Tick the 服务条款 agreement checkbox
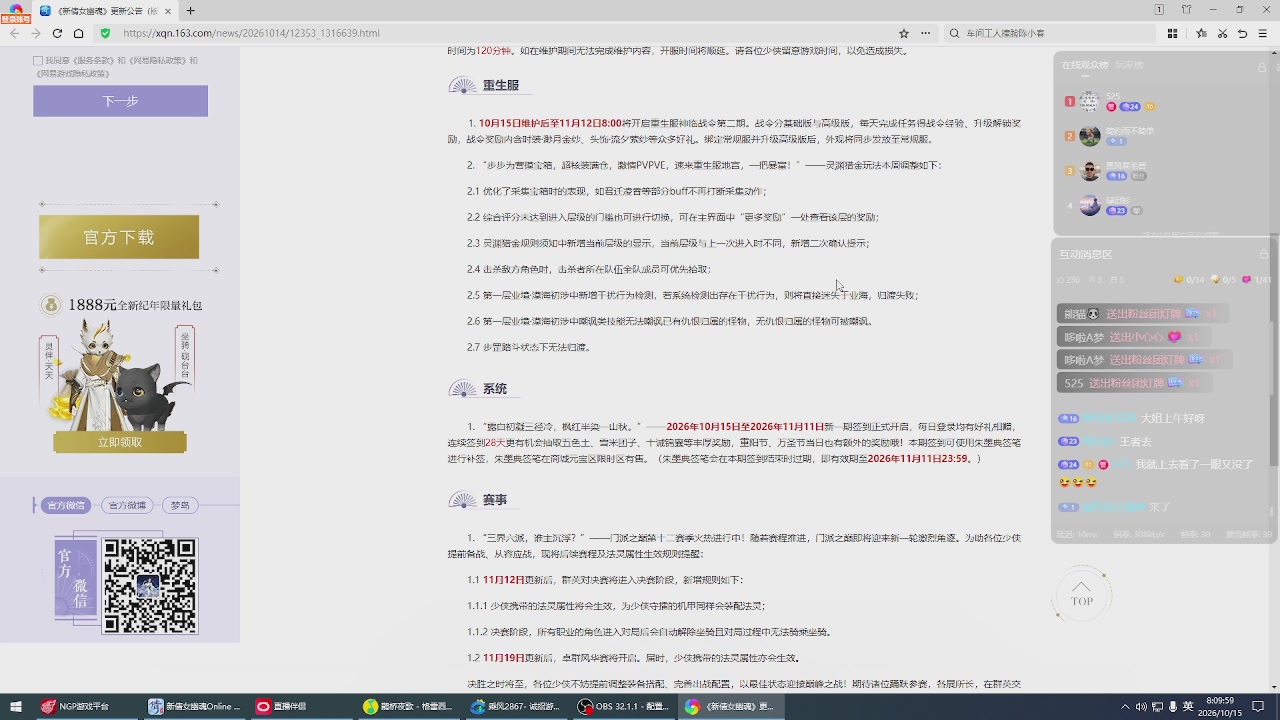Image resolution: width=1280 pixels, height=720 pixels. click(38, 61)
